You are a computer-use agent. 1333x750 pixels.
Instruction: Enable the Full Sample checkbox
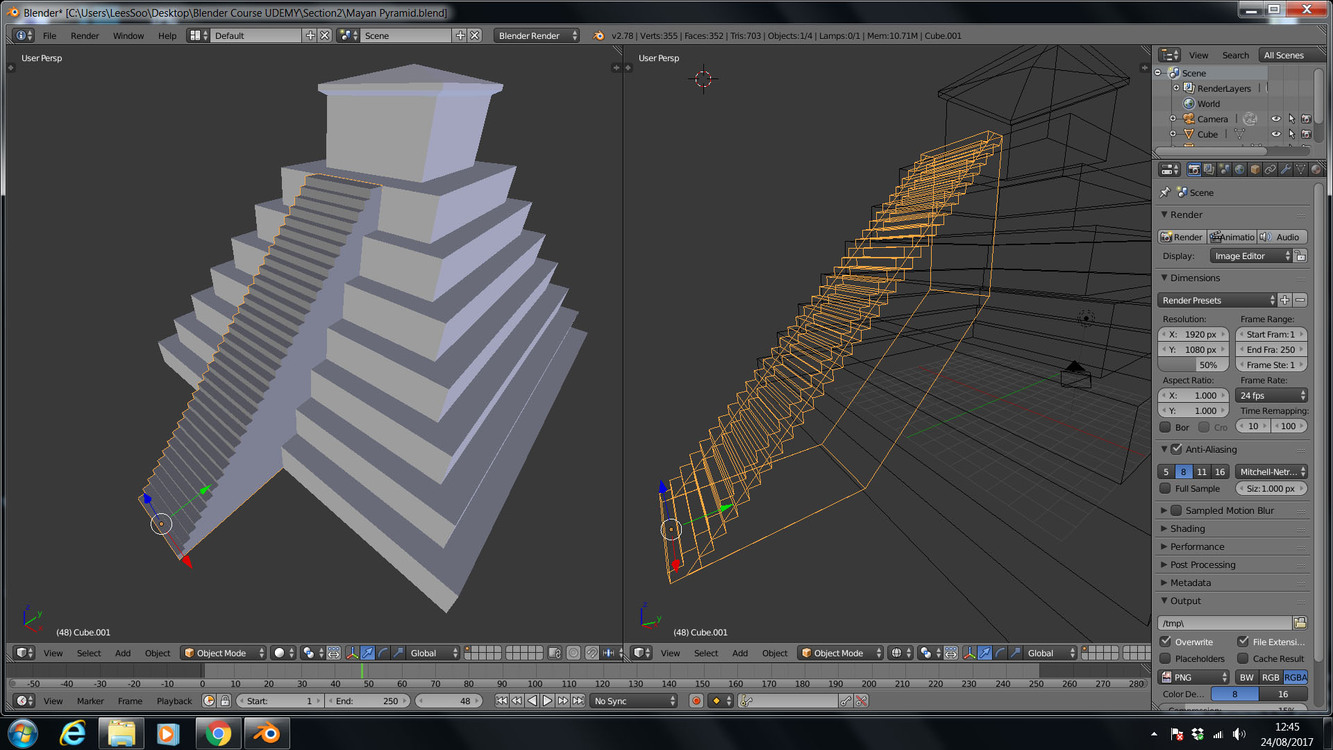coord(1166,489)
